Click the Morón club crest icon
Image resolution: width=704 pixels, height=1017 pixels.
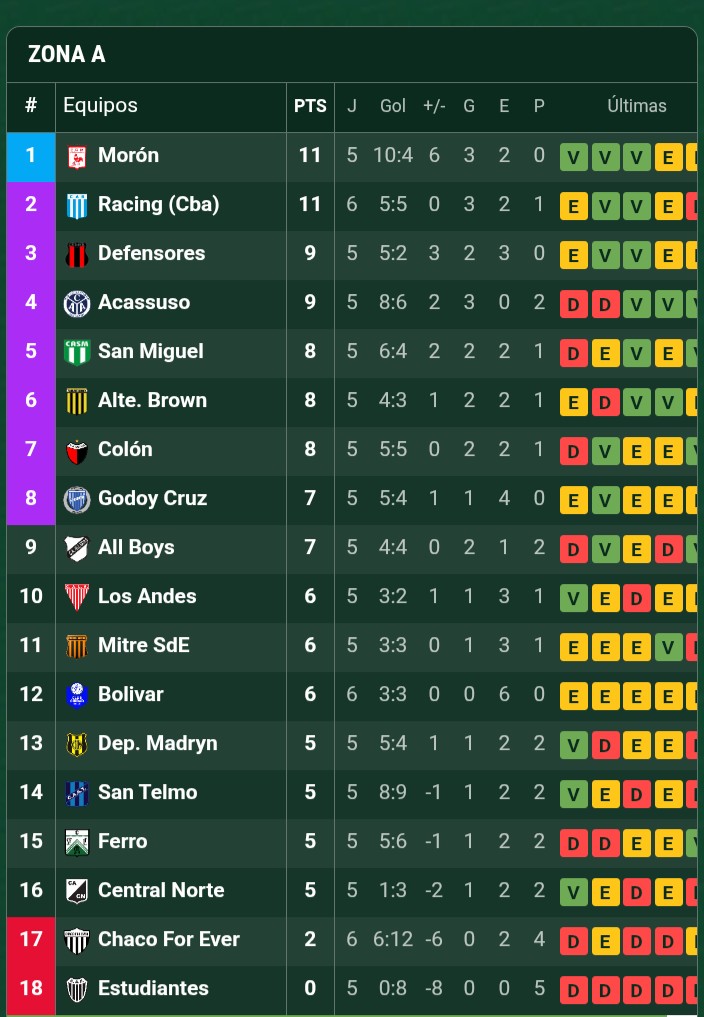(x=77, y=156)
